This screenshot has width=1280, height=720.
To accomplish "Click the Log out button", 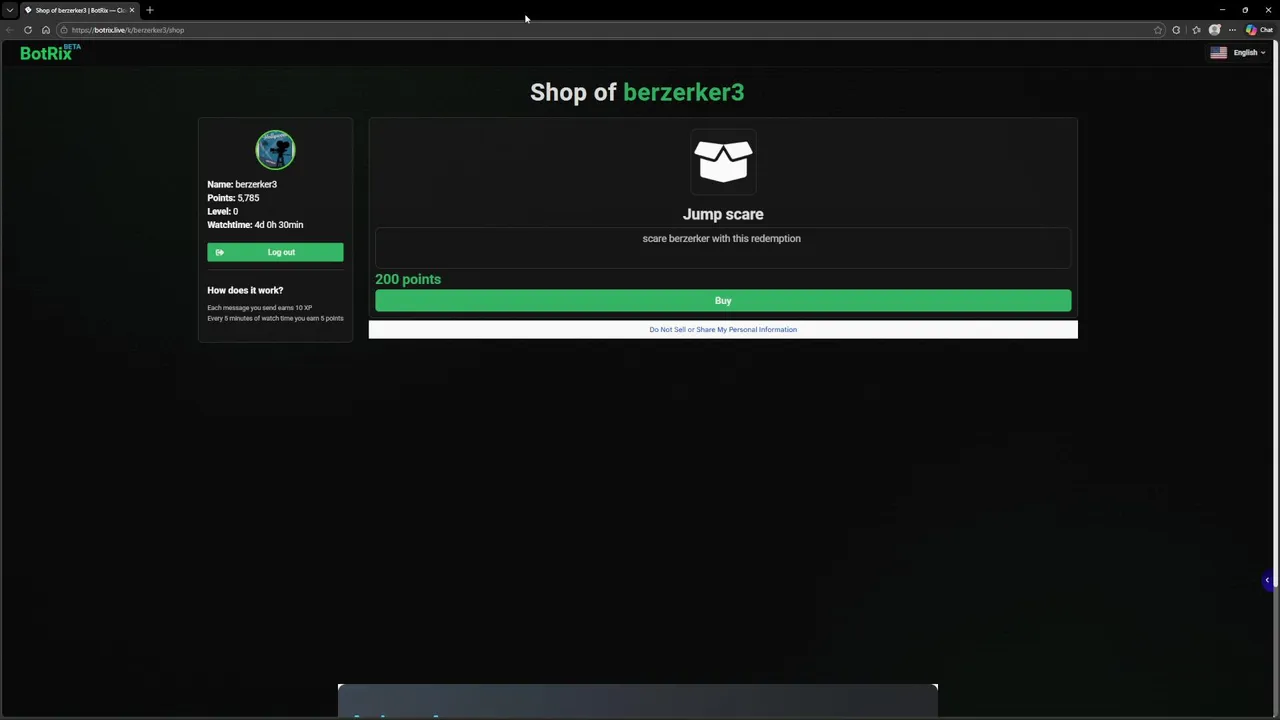I will (275, 252).
